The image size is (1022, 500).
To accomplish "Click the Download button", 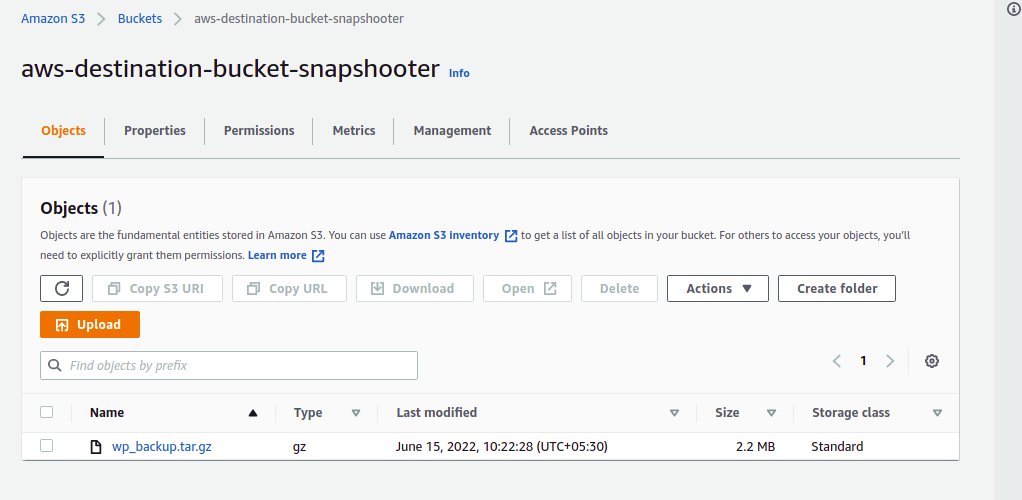I will tap(415, 288).
